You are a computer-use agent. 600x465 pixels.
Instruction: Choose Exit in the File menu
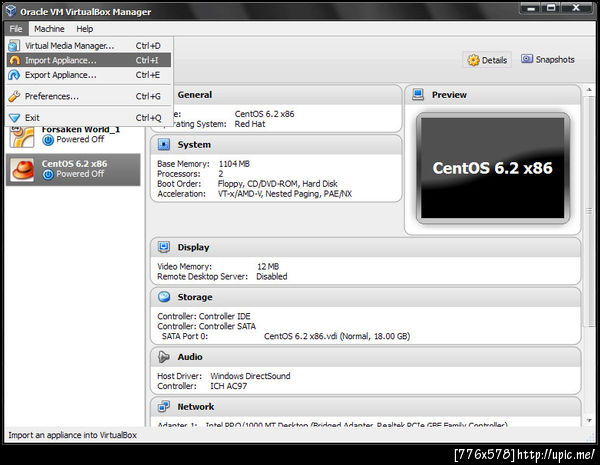click(89, 117)
